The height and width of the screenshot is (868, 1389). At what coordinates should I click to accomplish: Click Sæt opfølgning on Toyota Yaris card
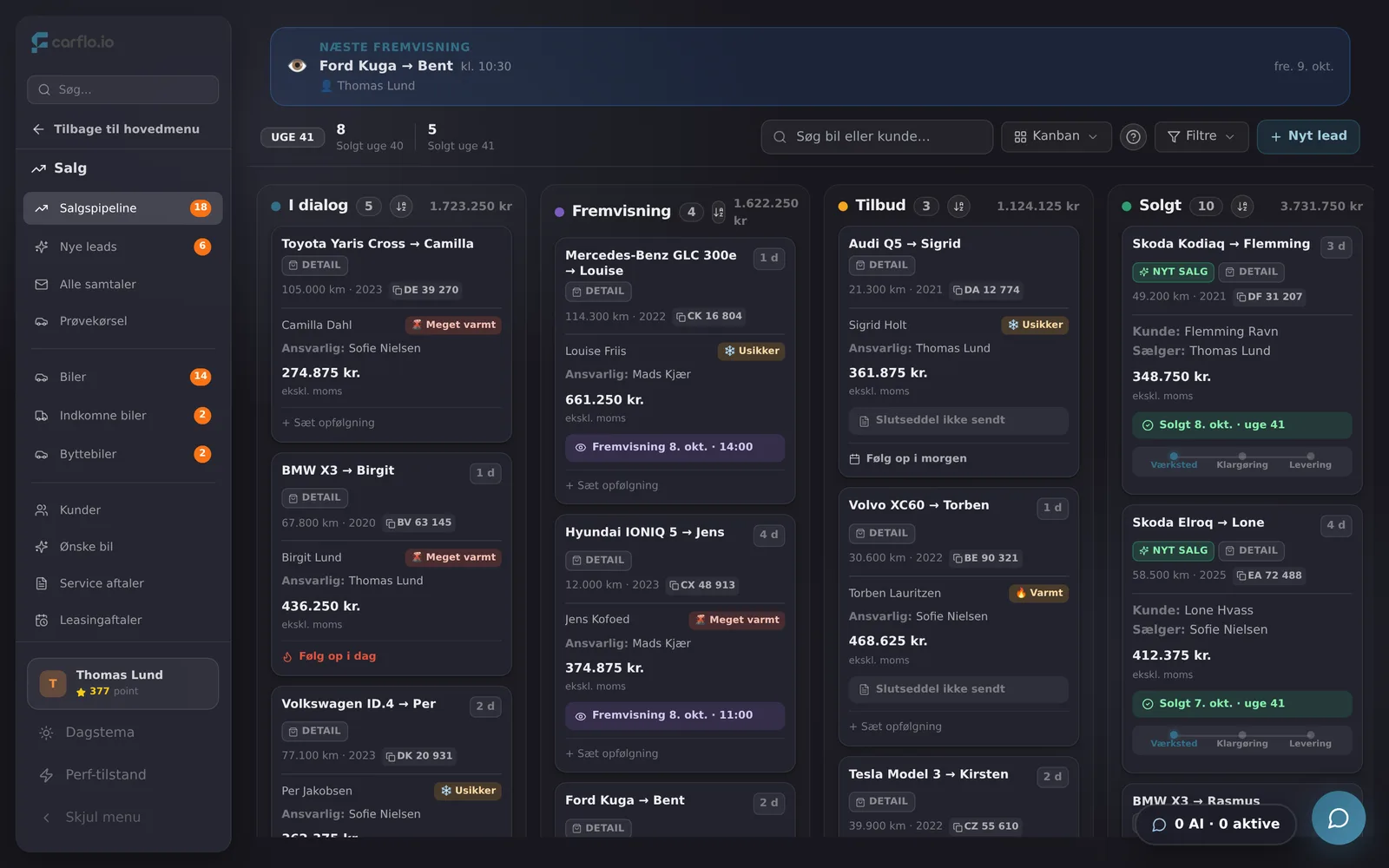tap(328, 423)
